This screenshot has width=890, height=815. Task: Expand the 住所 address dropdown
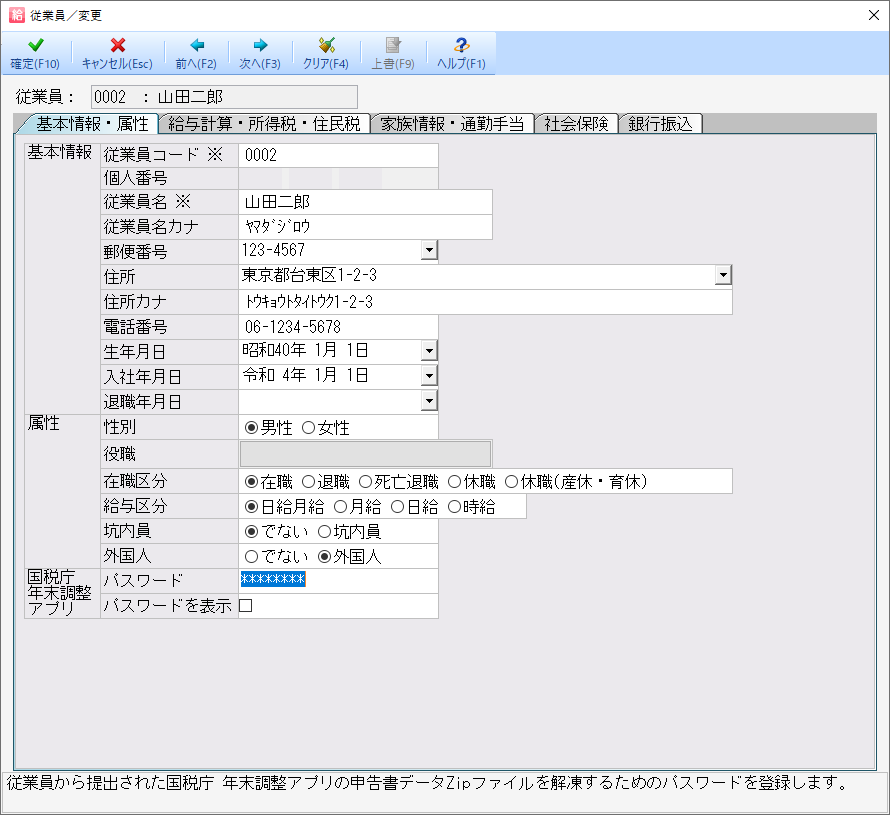click(723, 276)
